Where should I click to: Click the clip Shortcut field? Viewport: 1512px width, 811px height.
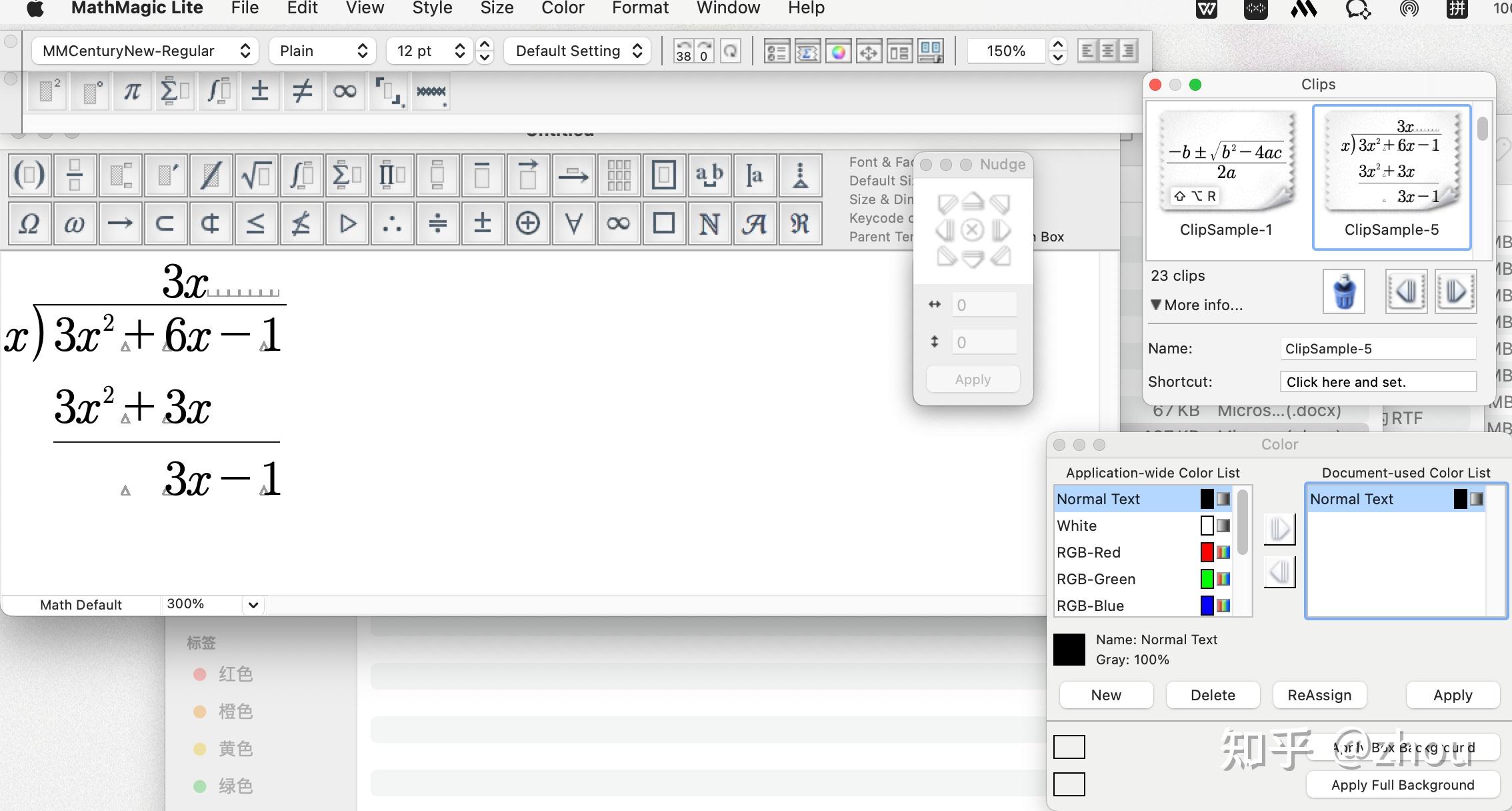[1378, 382]
